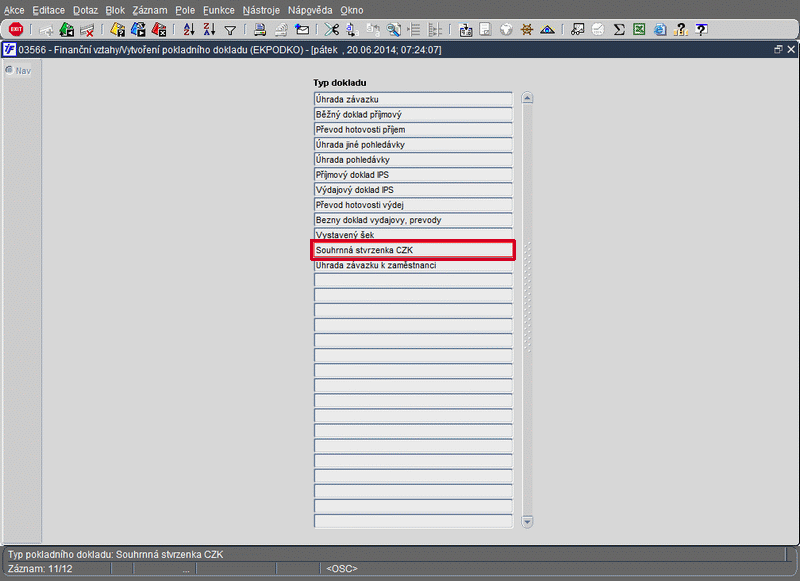800x581 pixels.
Task: Click the list's dotted scrollbar thumb
Action: click(x=527, y=296)
